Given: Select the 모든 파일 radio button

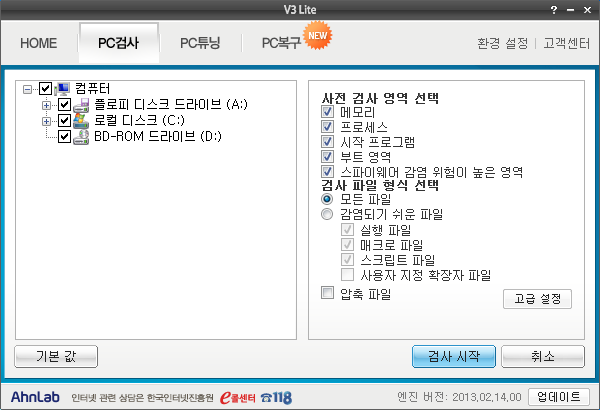Looking at the screenshot, I should (327, 199).
